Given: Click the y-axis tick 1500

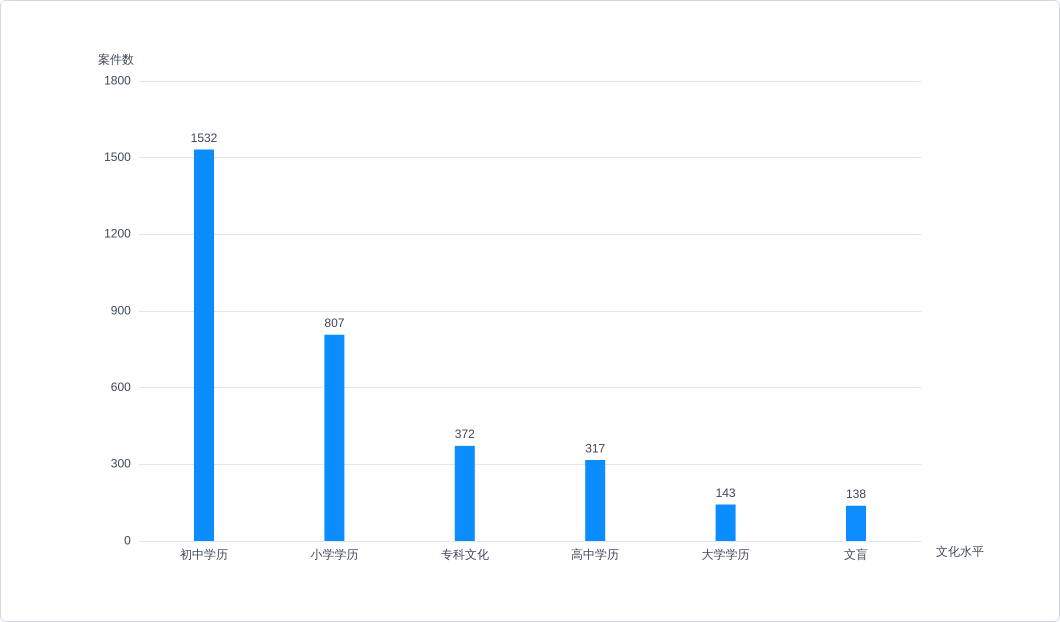Looking at the screenshot, I should [x=118, y=157].
